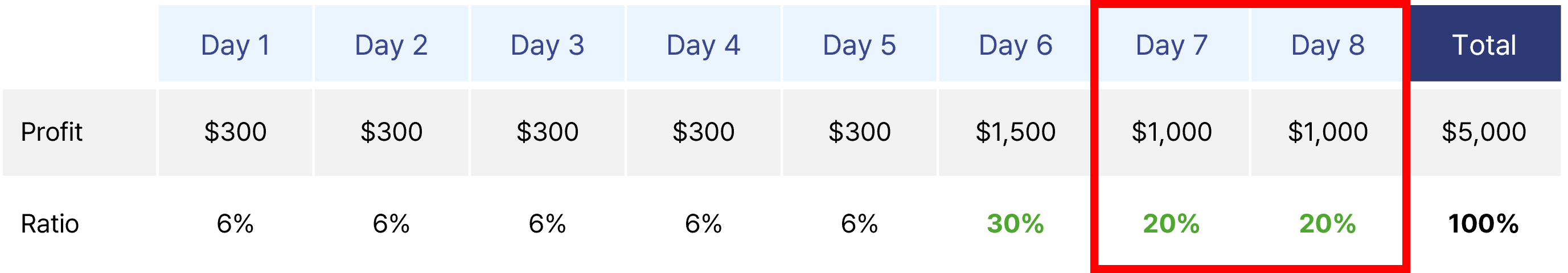This screenshot has width=1568, height=273.
Task: Select the bold 100% total ratio
Action: (x=1484, y=223)
